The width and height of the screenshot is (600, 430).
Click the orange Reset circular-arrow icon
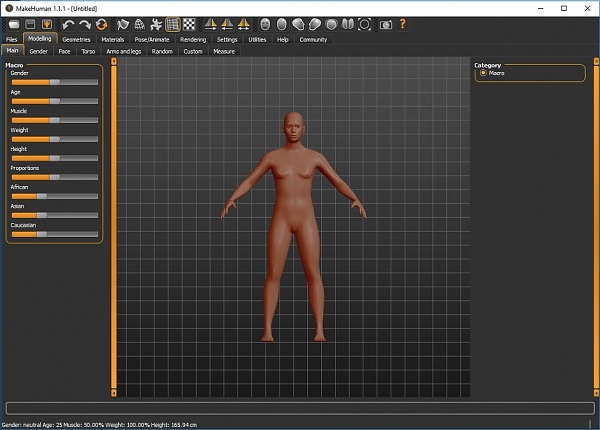tap(102, 24)
